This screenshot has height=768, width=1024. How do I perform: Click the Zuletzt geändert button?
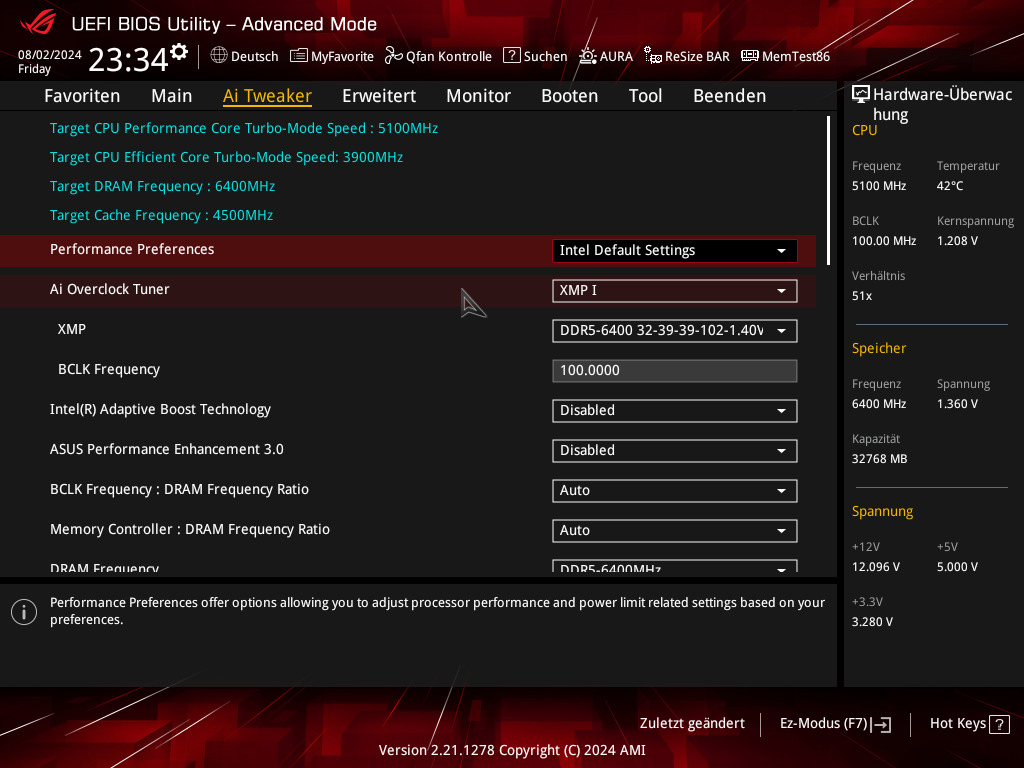pyautogui.click(x=692, y=724)
